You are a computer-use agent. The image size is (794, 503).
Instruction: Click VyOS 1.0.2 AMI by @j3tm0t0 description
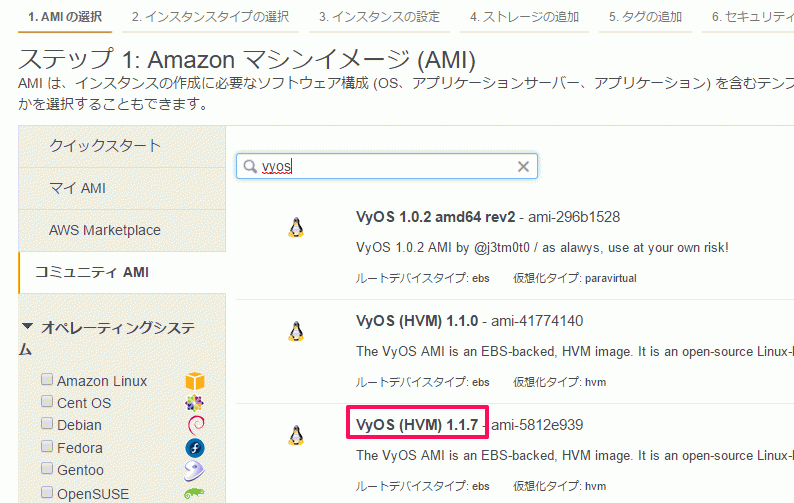(542, 248)
